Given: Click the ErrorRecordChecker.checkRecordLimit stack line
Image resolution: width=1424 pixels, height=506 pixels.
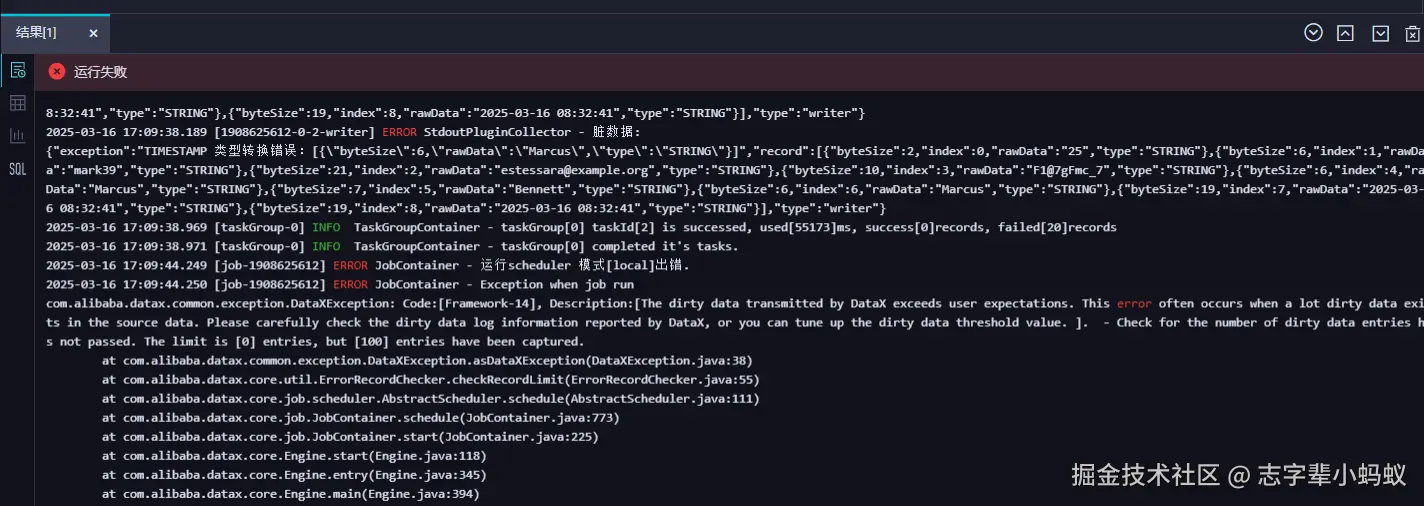Looking at the screenshot, I should (431, 380).
